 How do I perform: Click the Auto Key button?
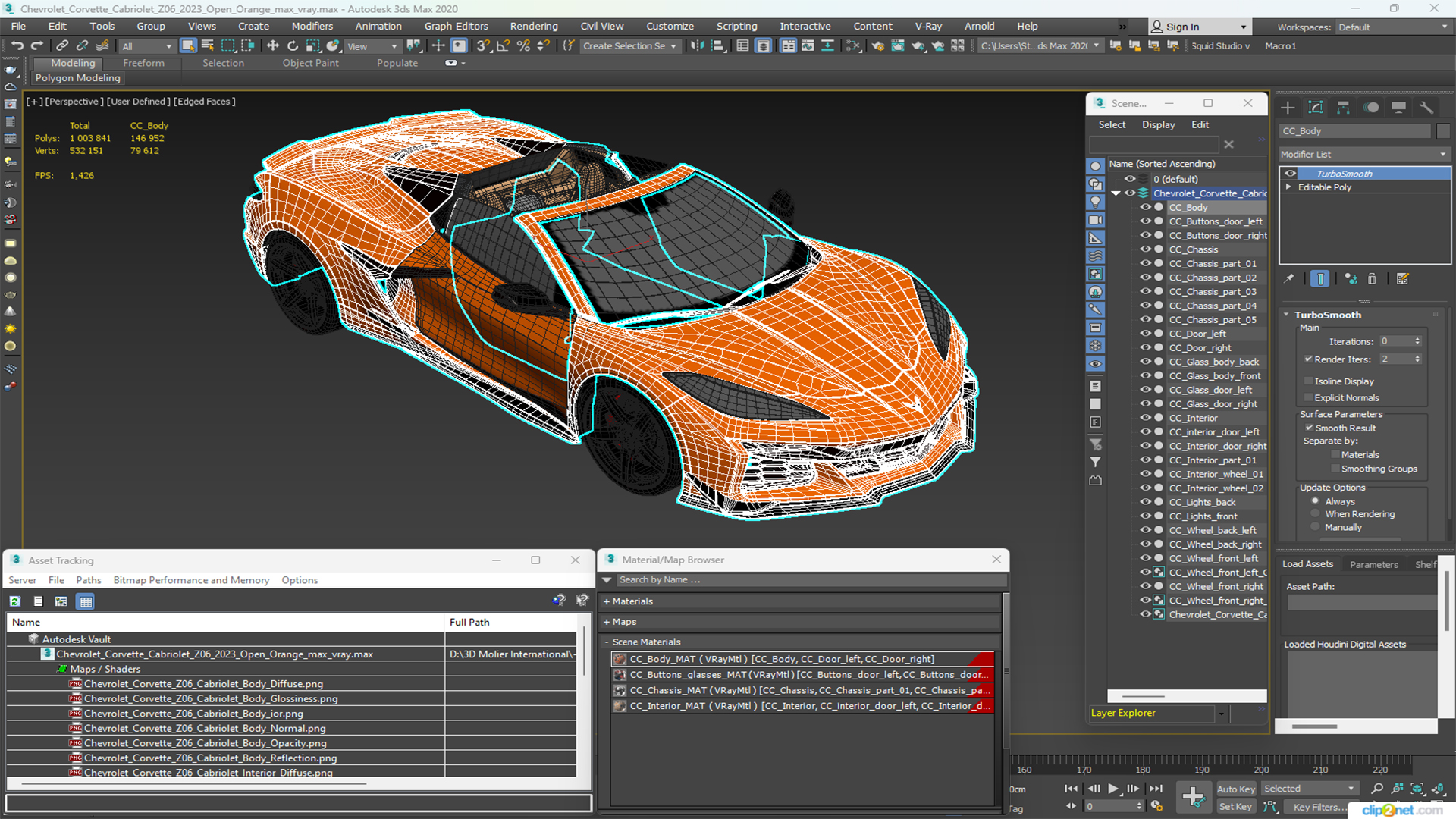pos(1236,789)
